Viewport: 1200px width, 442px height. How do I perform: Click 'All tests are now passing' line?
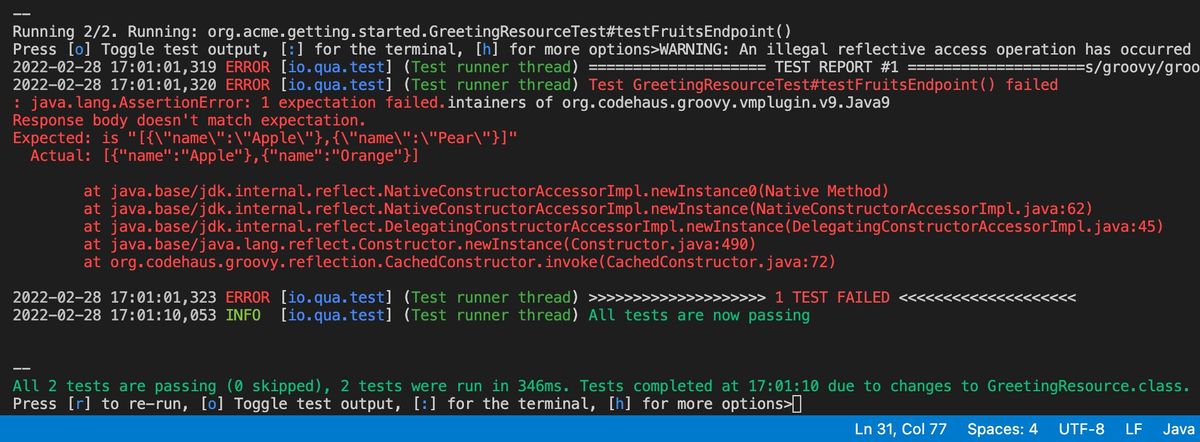[x=699, y=315]
